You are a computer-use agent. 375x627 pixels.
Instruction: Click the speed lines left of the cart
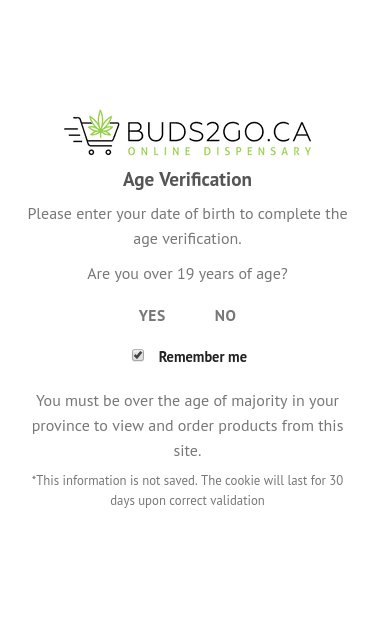tap(73, 129)
